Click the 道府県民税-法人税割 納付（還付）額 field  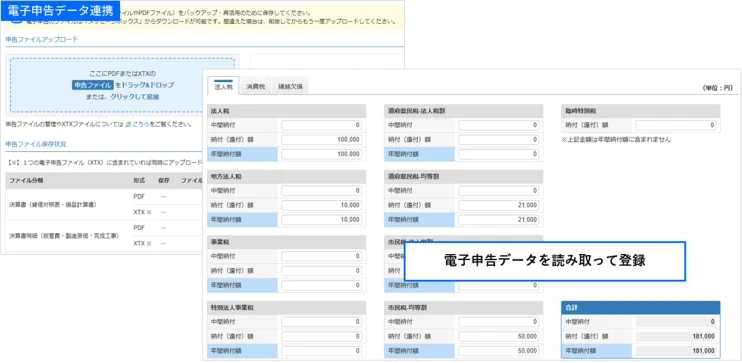(x=499, y=140)
